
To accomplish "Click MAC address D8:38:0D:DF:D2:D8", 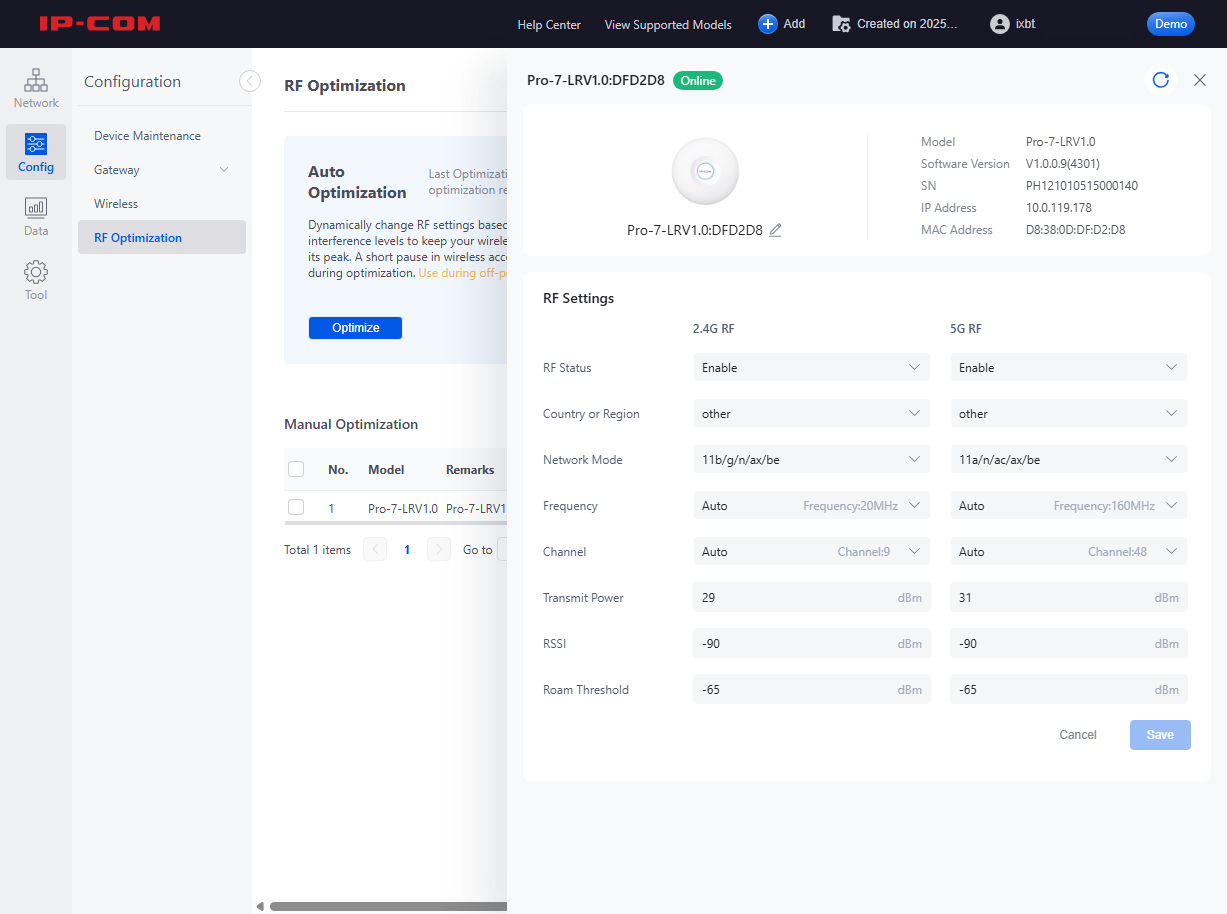I will pos(1076,230).
